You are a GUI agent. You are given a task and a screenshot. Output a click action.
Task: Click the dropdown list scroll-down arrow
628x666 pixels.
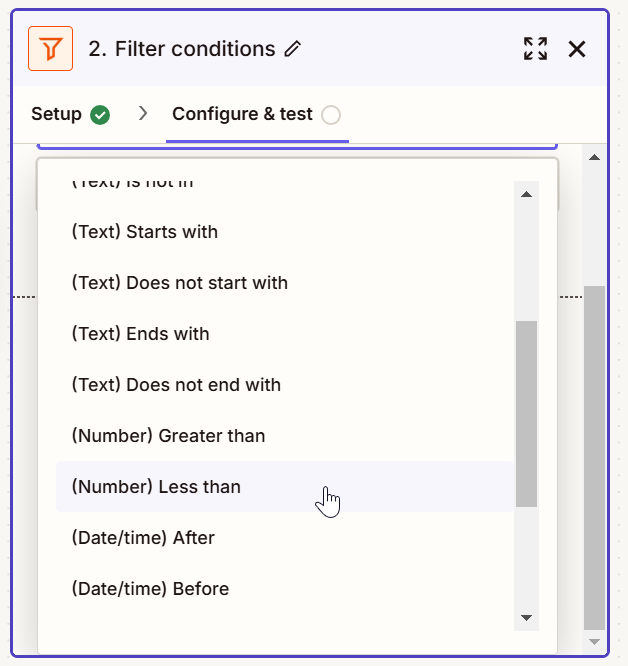pos(526,618)
